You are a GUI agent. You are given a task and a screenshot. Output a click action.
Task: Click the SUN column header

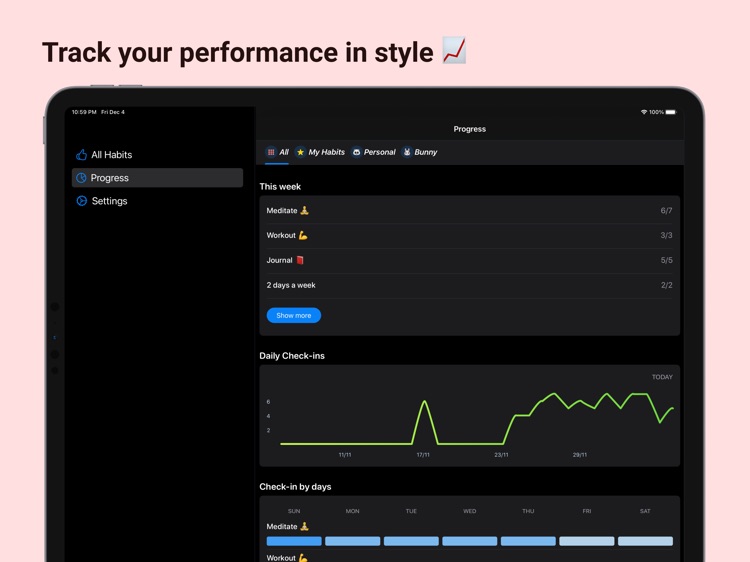pyautogui.click(x=294, y=511)
